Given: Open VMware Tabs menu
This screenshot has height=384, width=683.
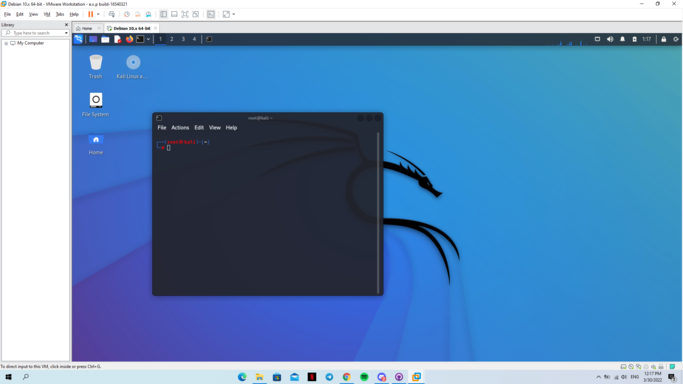Looking at the screenshot, I should [60, 14].
